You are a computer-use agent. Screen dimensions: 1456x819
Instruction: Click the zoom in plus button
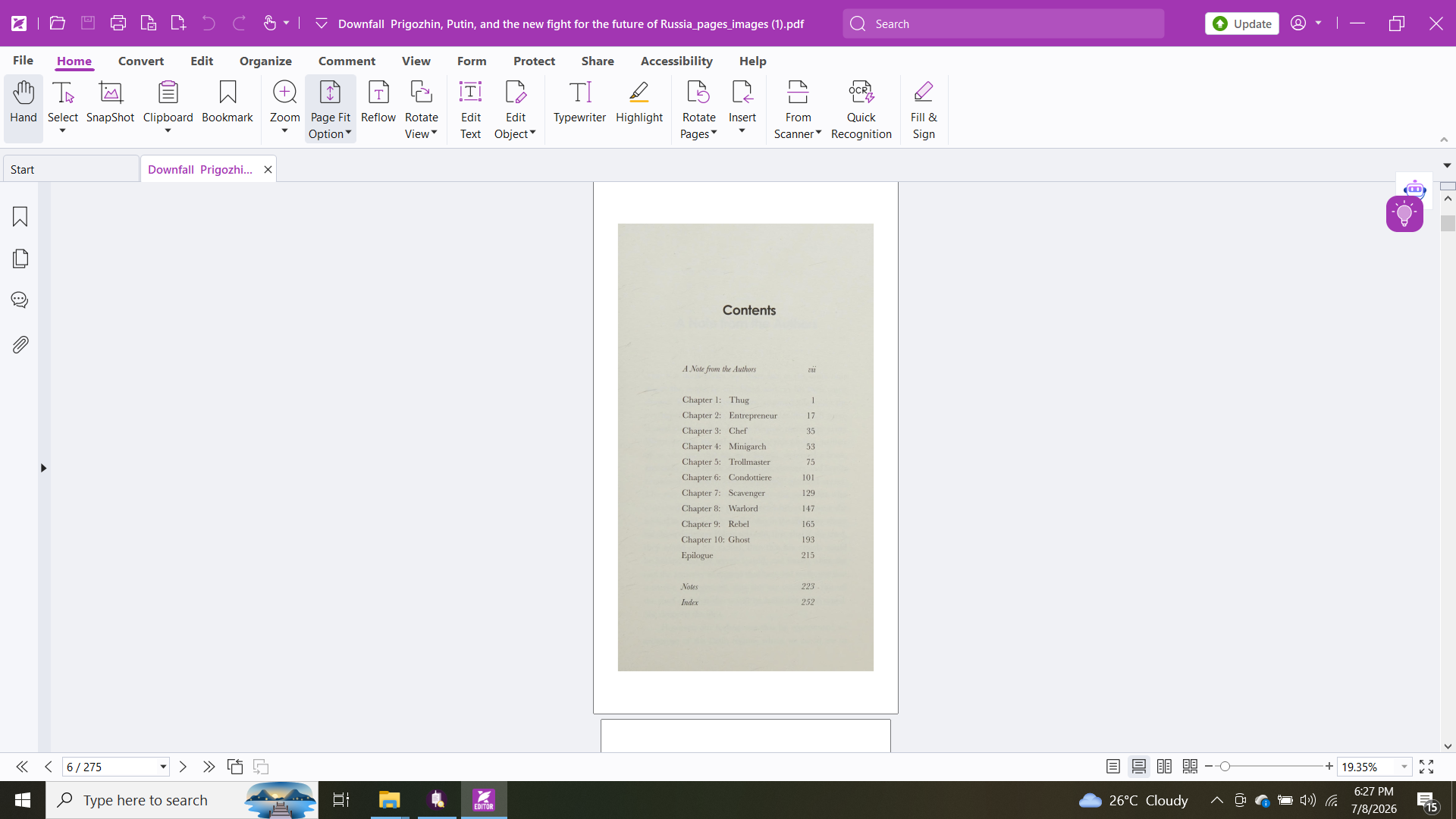[1329, 767]
